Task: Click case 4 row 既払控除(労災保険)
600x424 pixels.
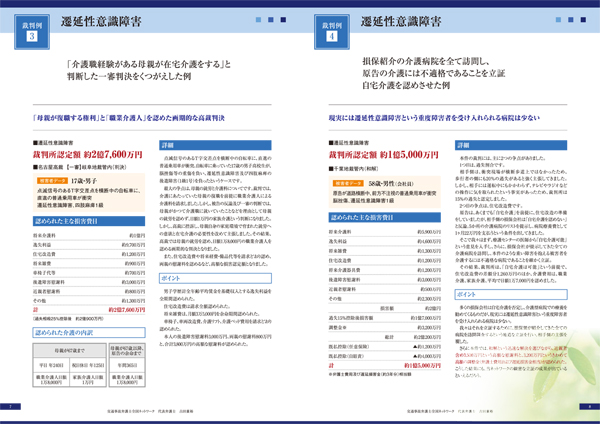Action: (x=385, y=347)
